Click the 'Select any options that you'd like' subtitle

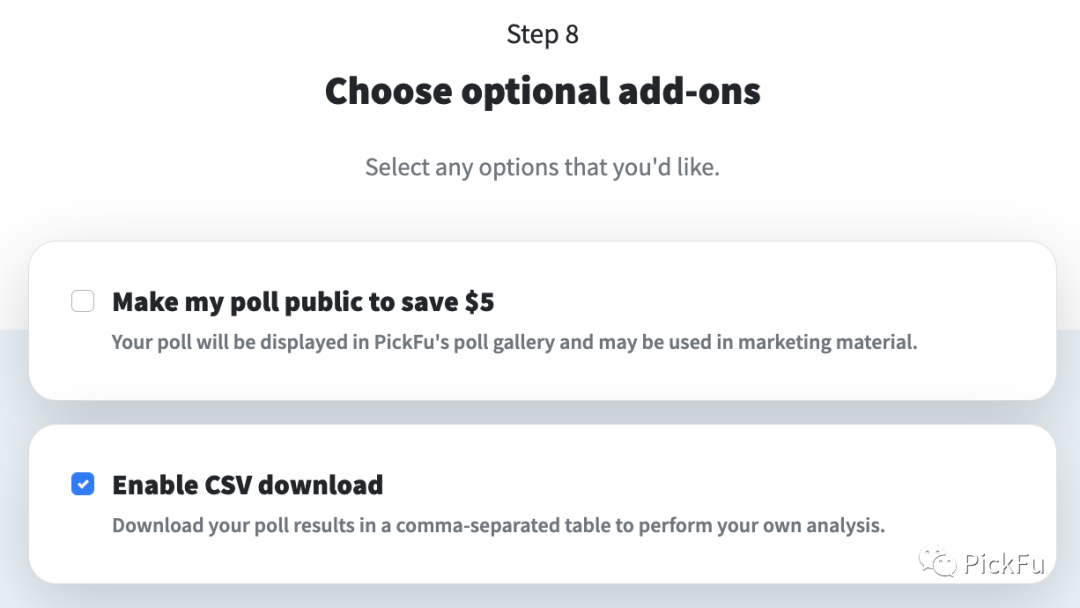coord(542,167)
